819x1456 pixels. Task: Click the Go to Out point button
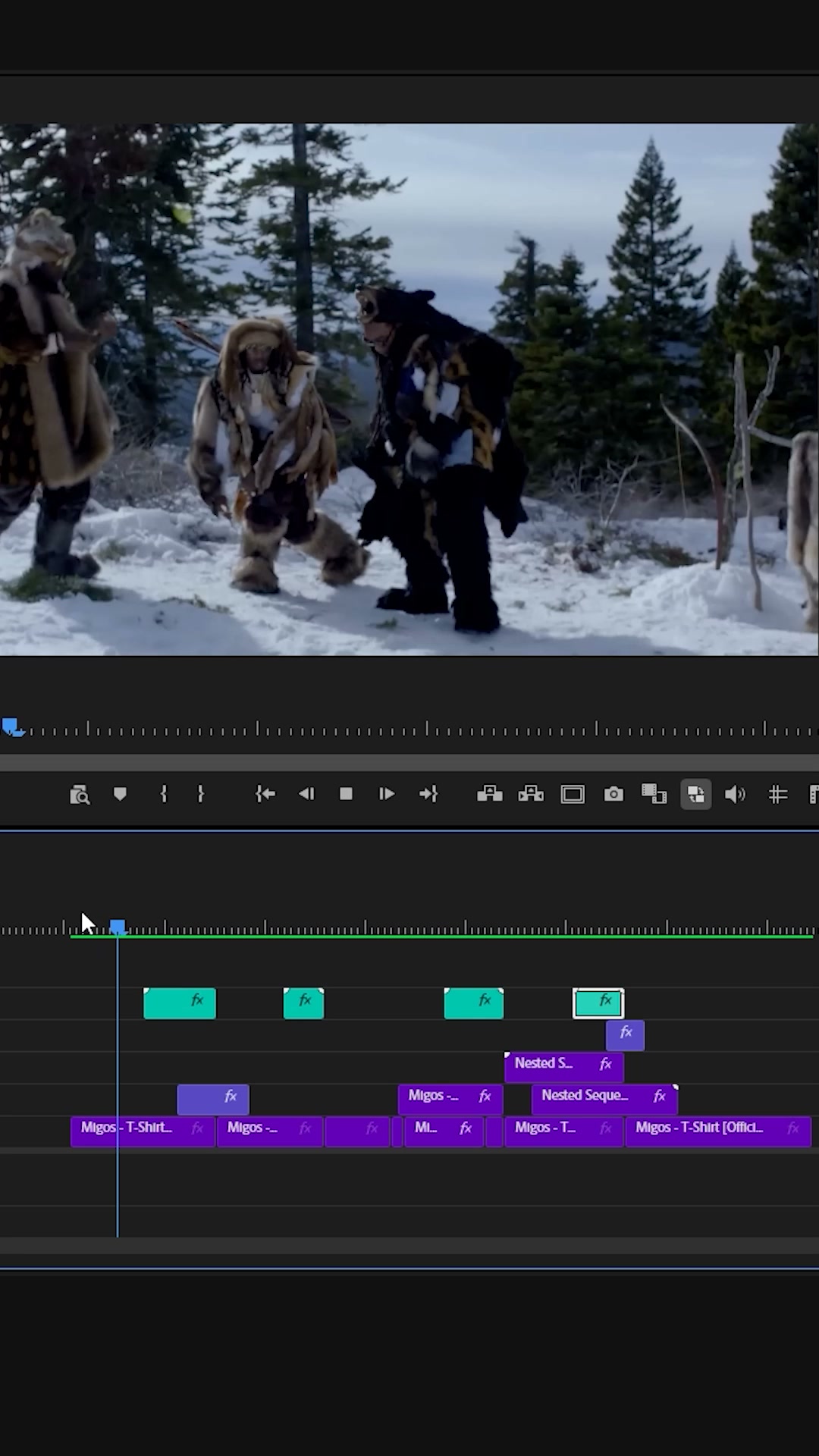(428, 794)
